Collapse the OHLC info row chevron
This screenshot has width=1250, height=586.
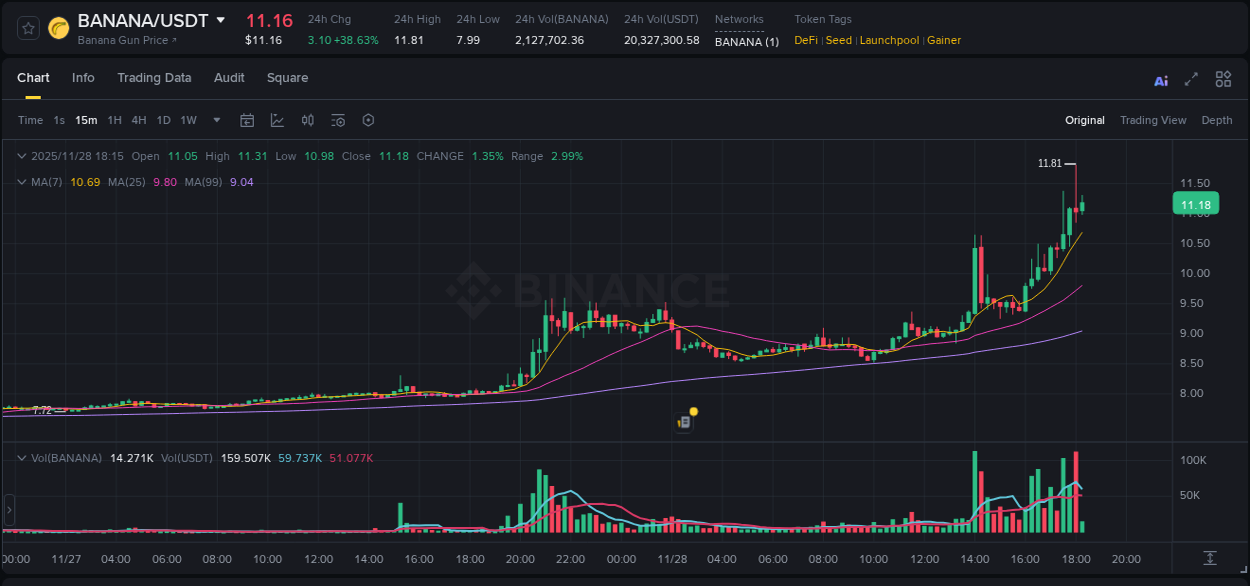(22, 156)
